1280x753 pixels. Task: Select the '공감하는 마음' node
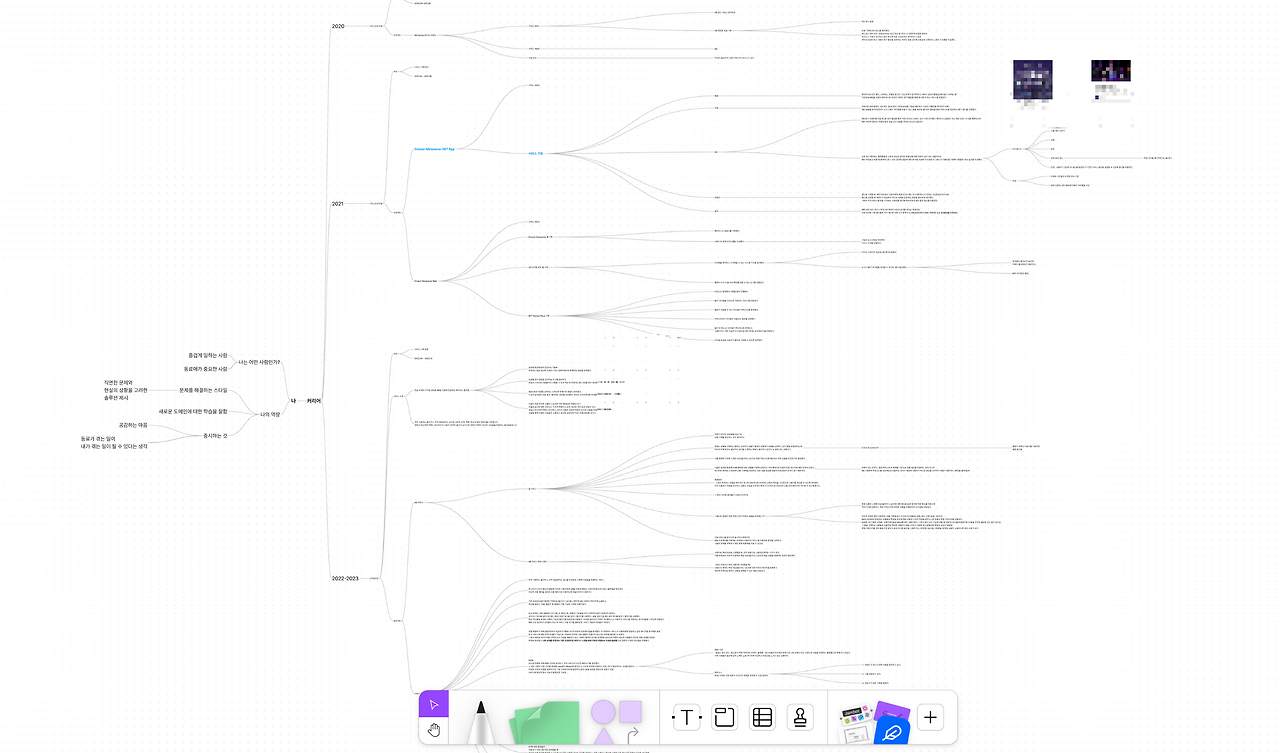pyautogui.click(x=133, y=425)
